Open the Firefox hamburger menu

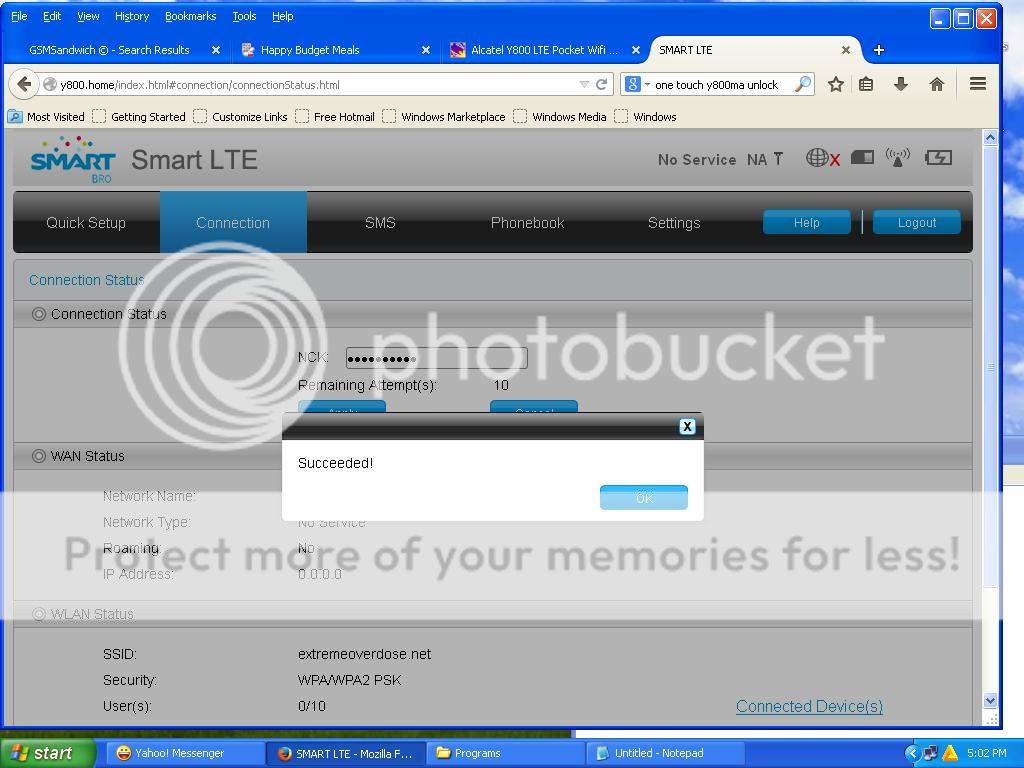click(978, 85)
